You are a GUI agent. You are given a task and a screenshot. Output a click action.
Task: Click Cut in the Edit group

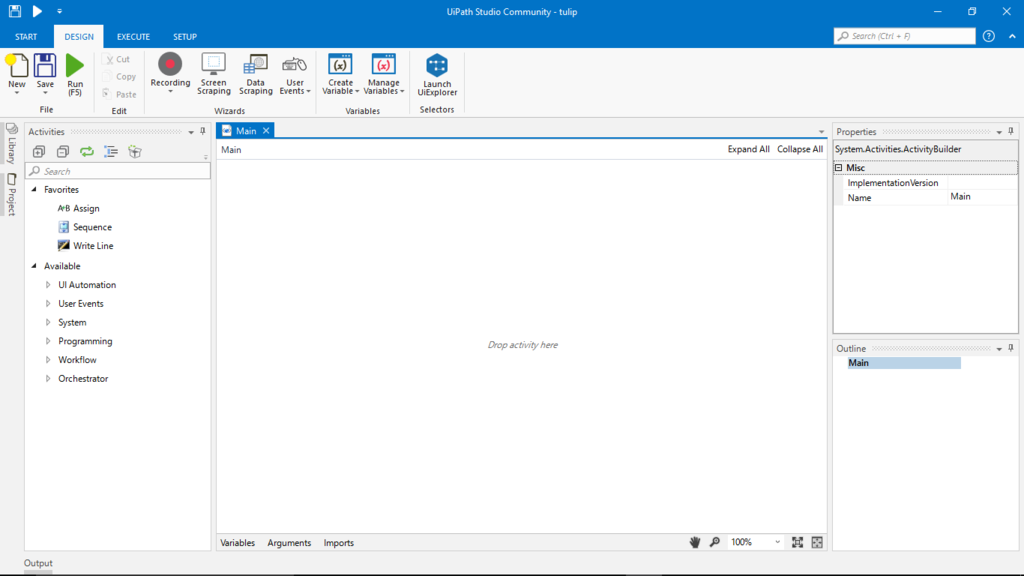click(x=118, y=59)
